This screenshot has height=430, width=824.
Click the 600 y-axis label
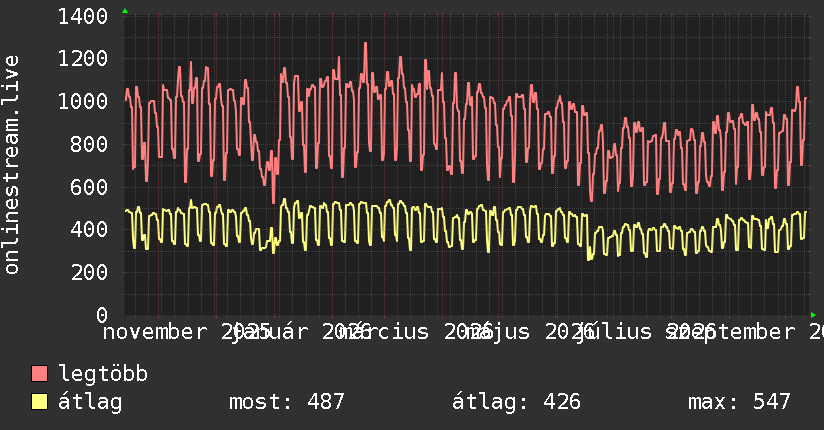click(x=89, y=187)
